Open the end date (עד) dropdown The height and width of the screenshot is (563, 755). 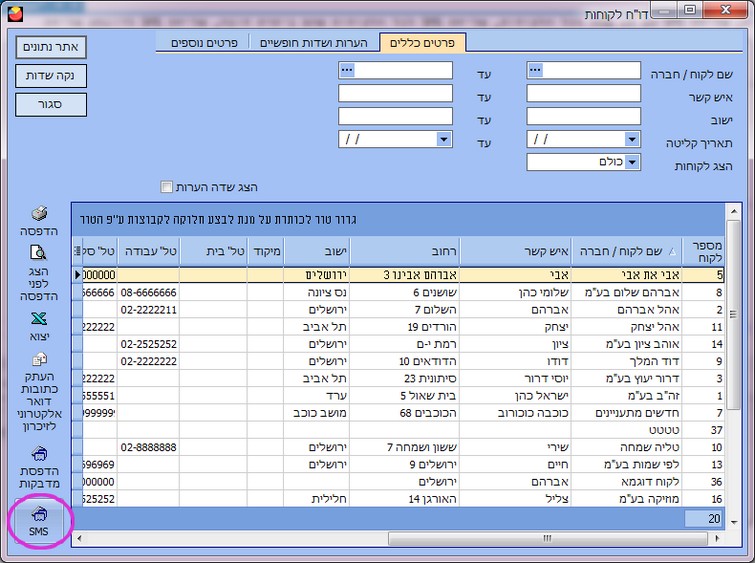coord(444,140)
